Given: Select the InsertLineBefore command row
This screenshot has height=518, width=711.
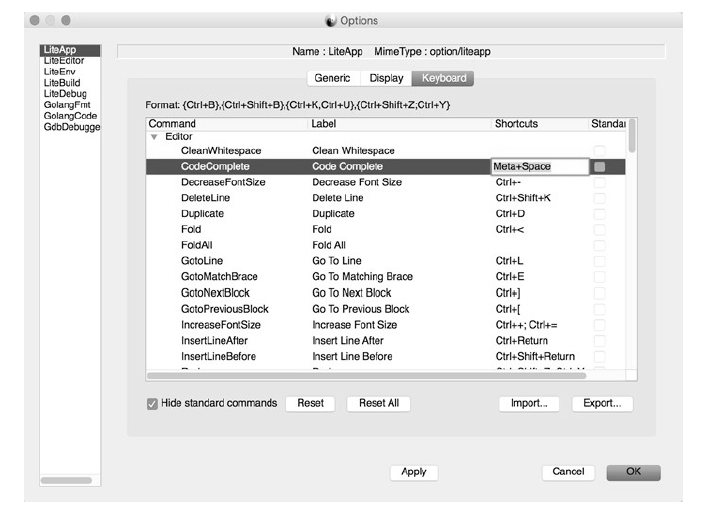Looking at the screenshot, I should (x=386, y=357).
